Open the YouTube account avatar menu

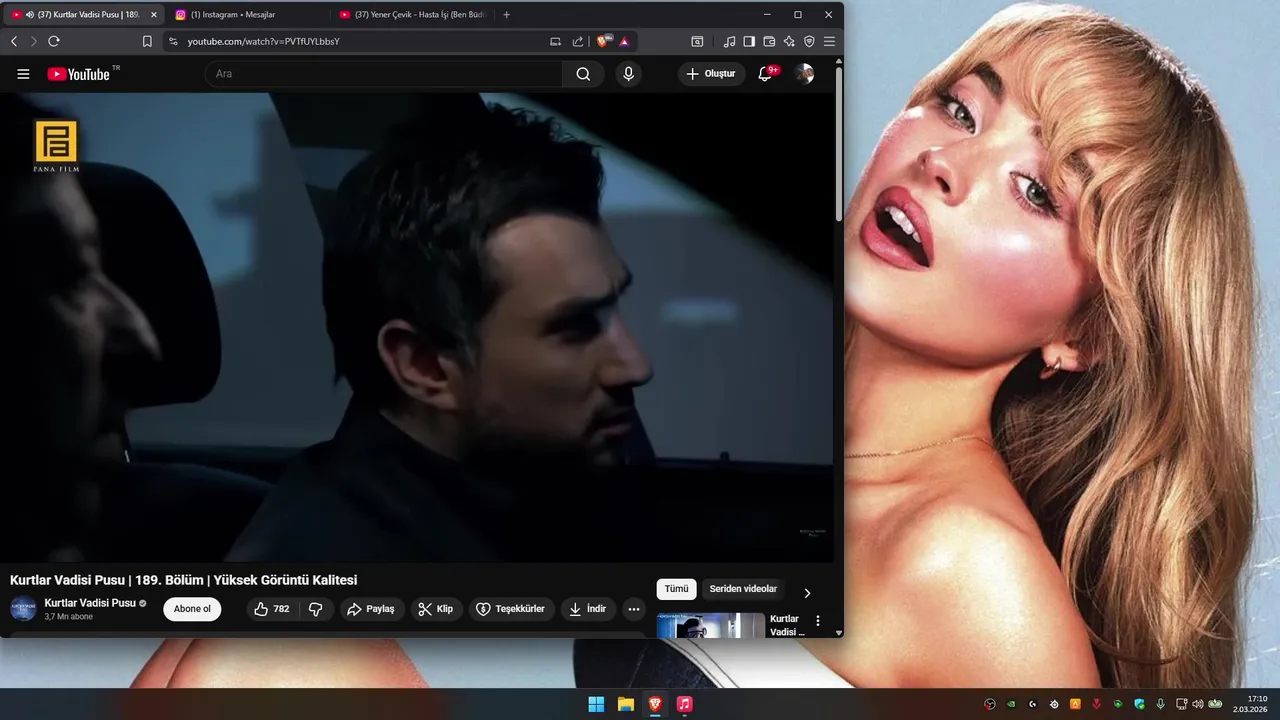pyautogui.click(x=804, y=74)
